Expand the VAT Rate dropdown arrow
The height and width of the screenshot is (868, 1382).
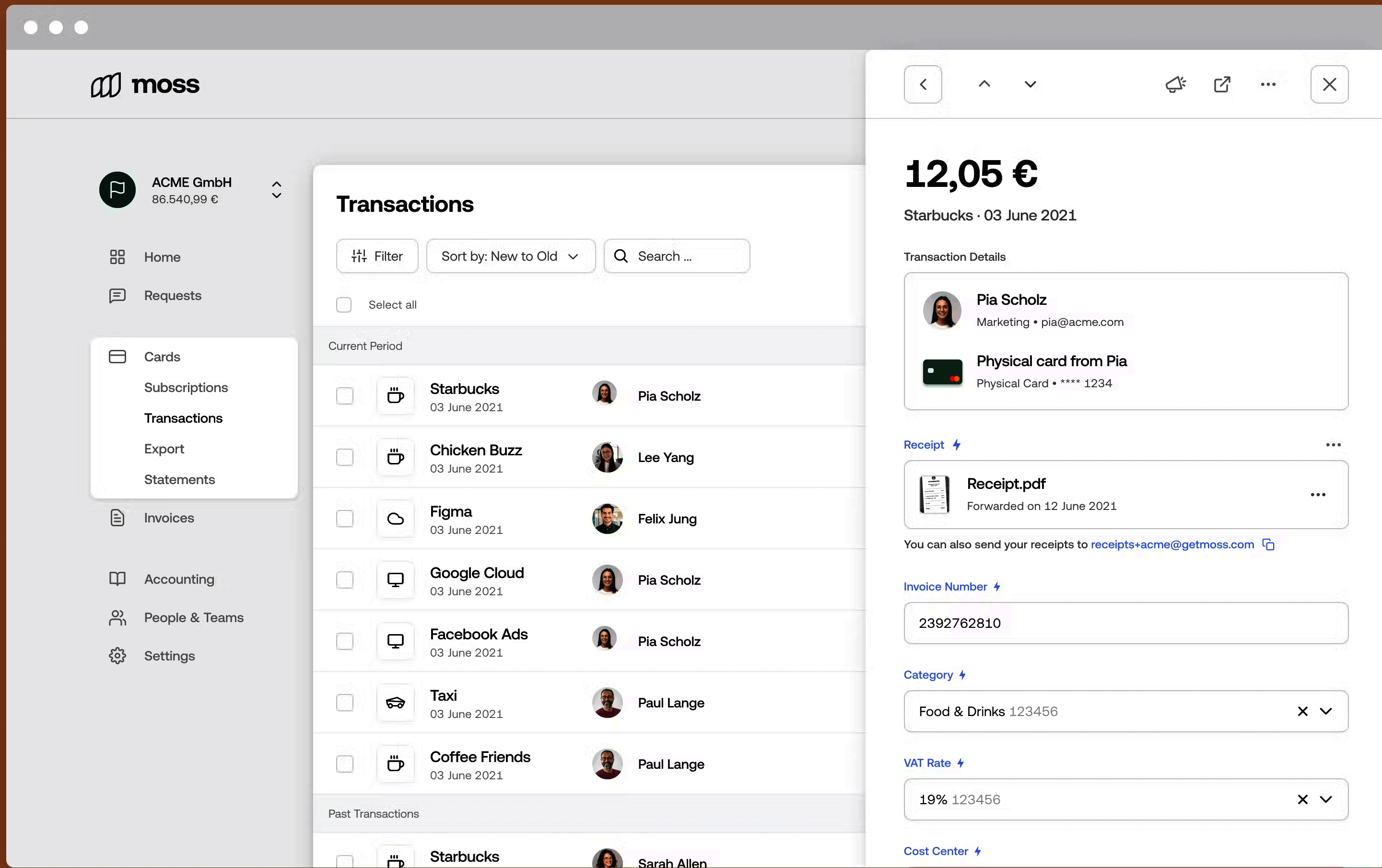pos(1326,799)
